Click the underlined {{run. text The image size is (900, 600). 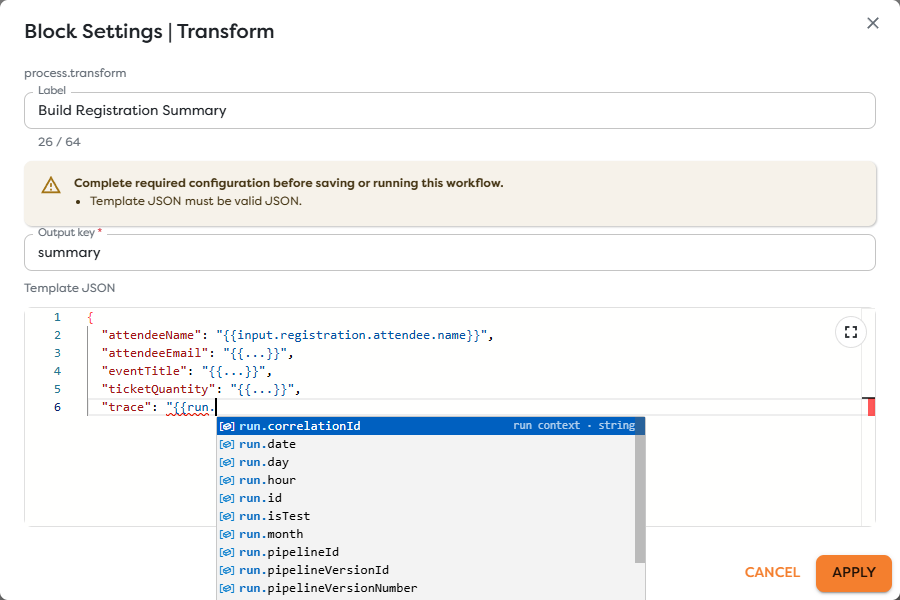191,408
